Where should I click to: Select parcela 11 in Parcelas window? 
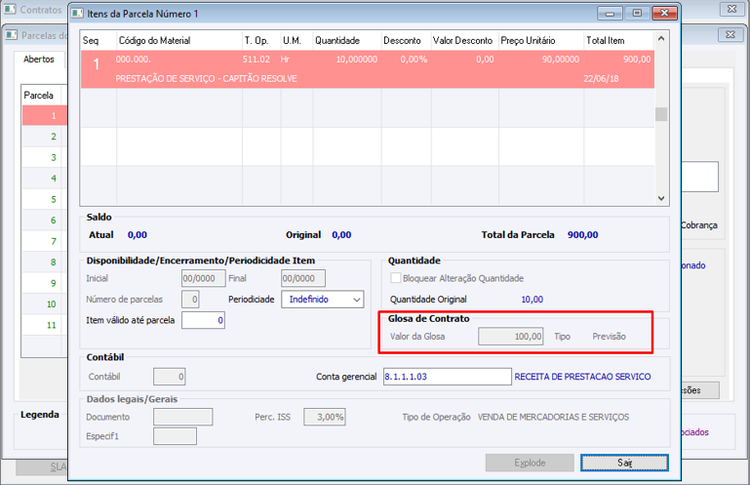44,325
